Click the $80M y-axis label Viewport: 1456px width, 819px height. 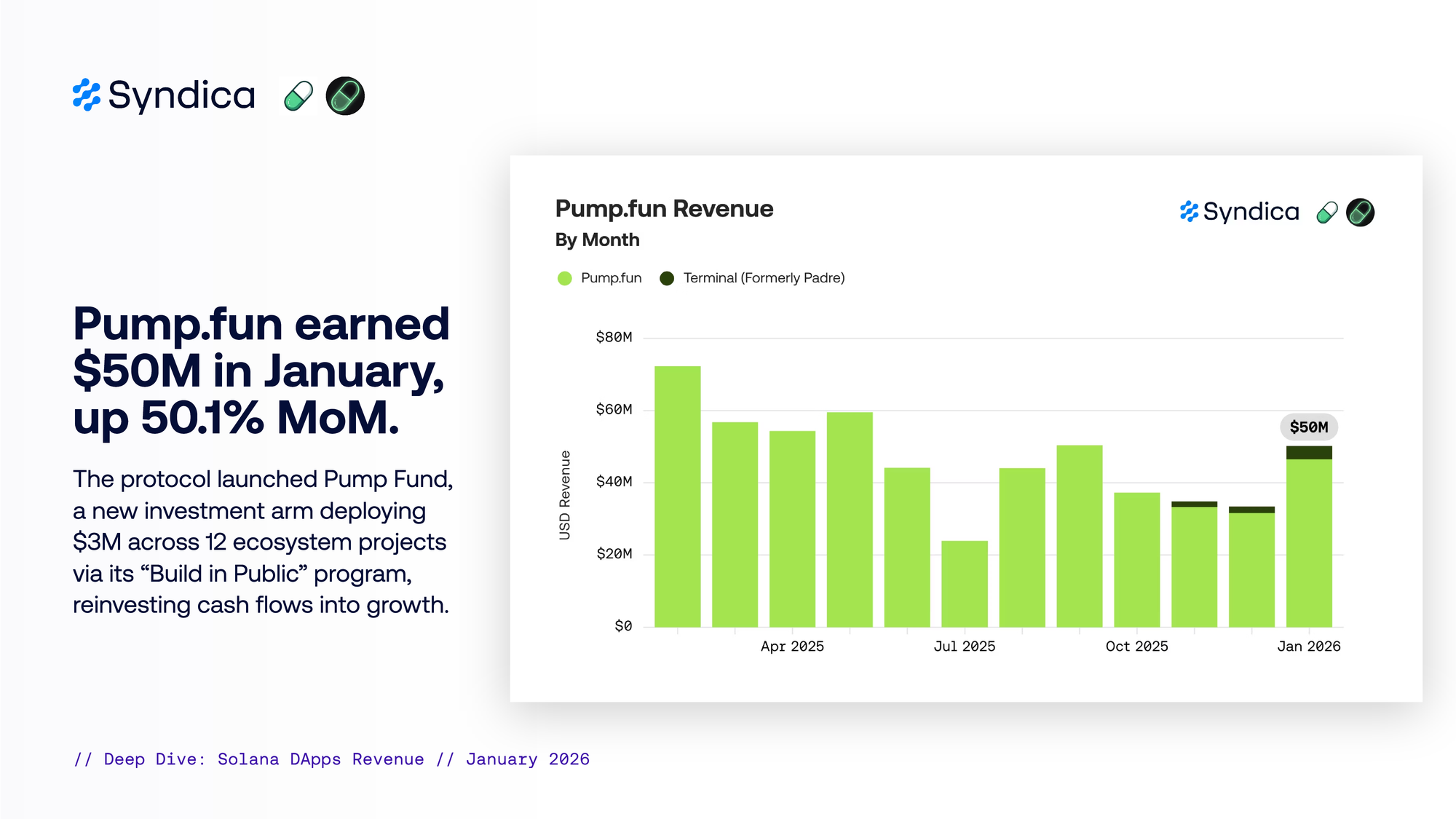pyautogui.click(x=614, y=337)
